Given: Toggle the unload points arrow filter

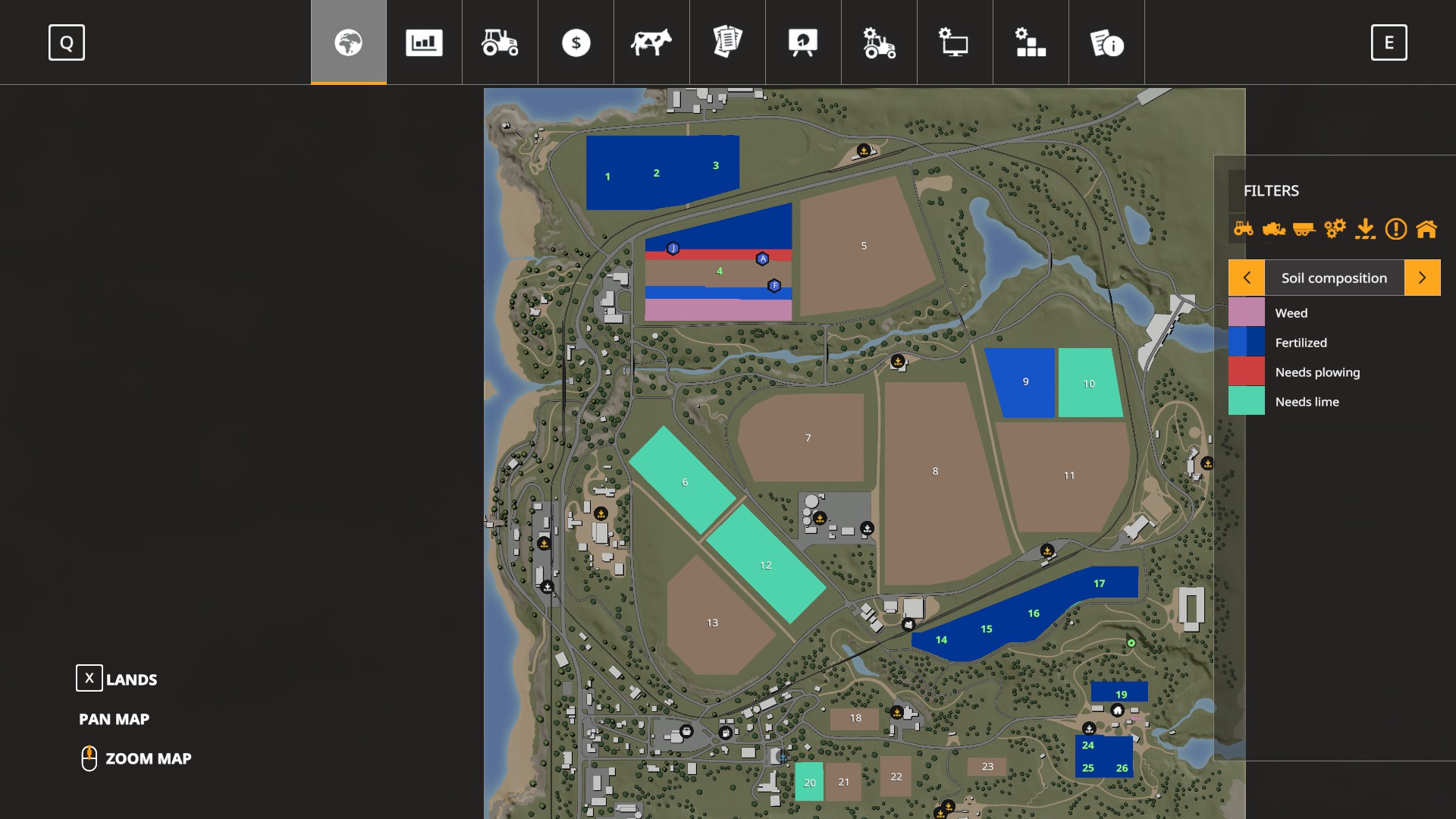Looking at the screenshot, I should tap(1365, 228).
